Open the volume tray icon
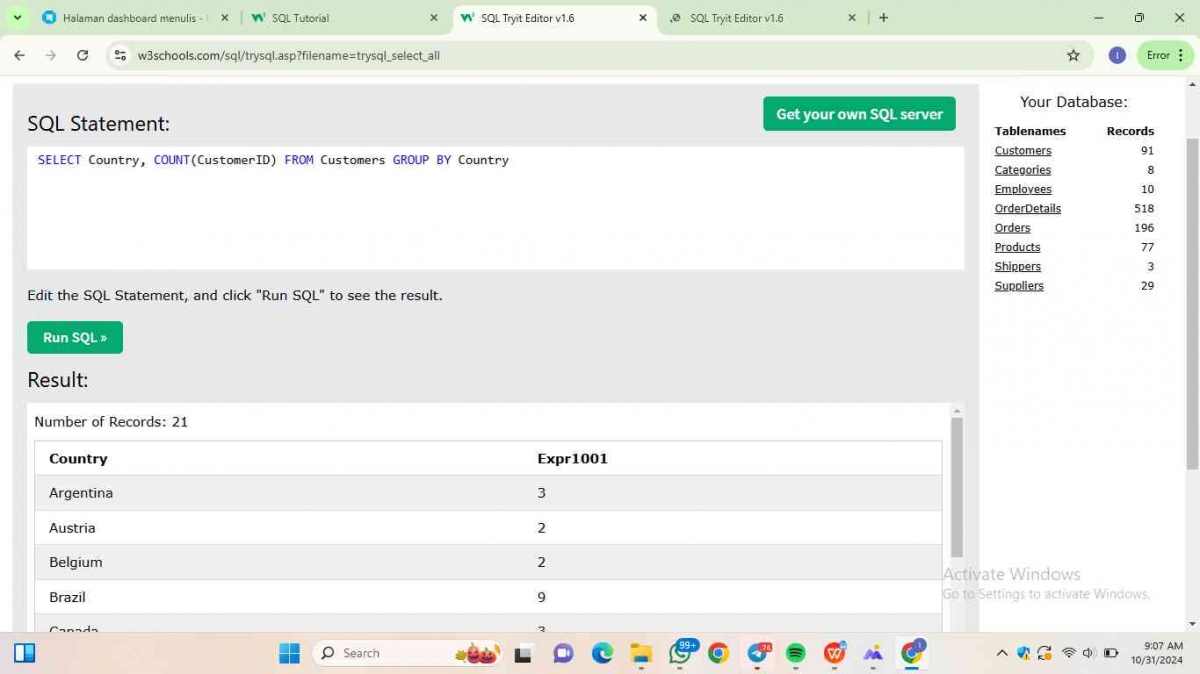Image resolution: width=1200 pixels, height=674 pixels. 1089,653
